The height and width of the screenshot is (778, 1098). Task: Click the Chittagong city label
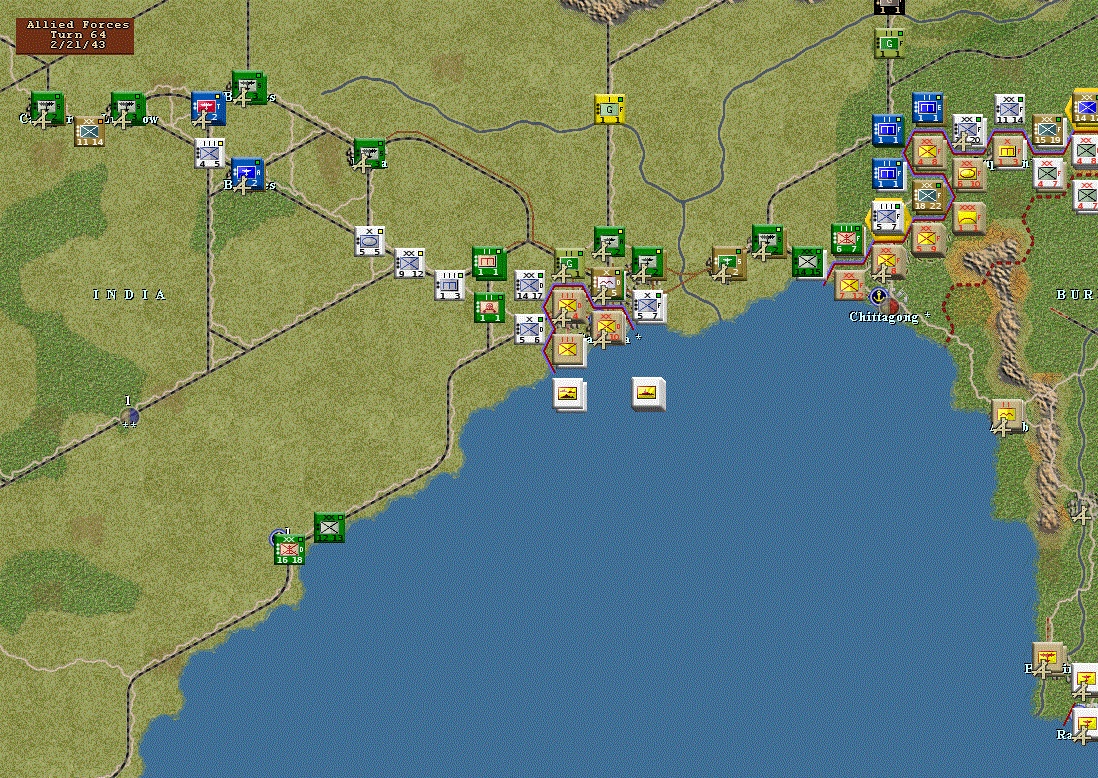tap(884, 317)
